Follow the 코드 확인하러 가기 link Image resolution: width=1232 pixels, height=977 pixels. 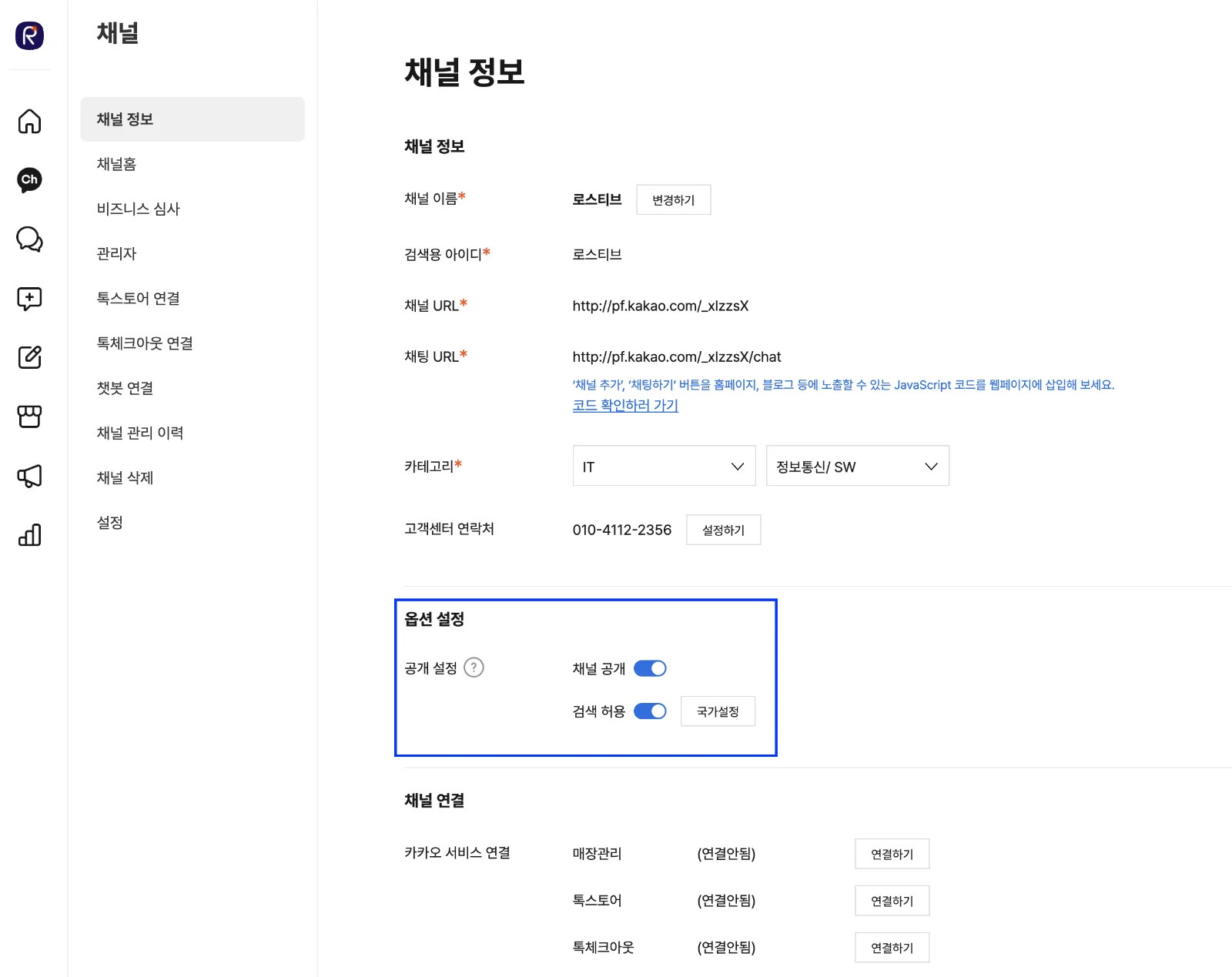pos(625,405)
